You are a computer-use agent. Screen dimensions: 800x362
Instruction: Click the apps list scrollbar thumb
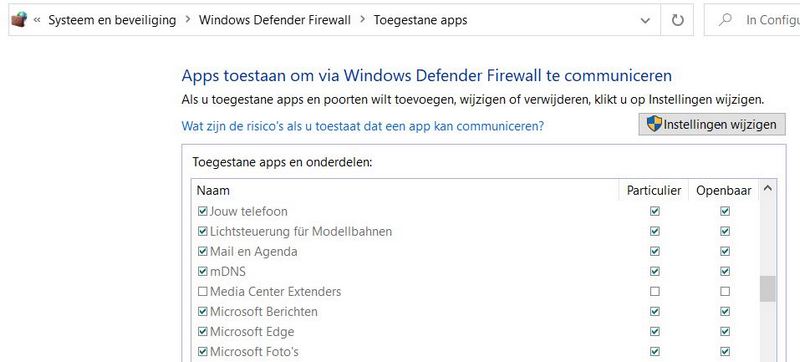[767, 289]
